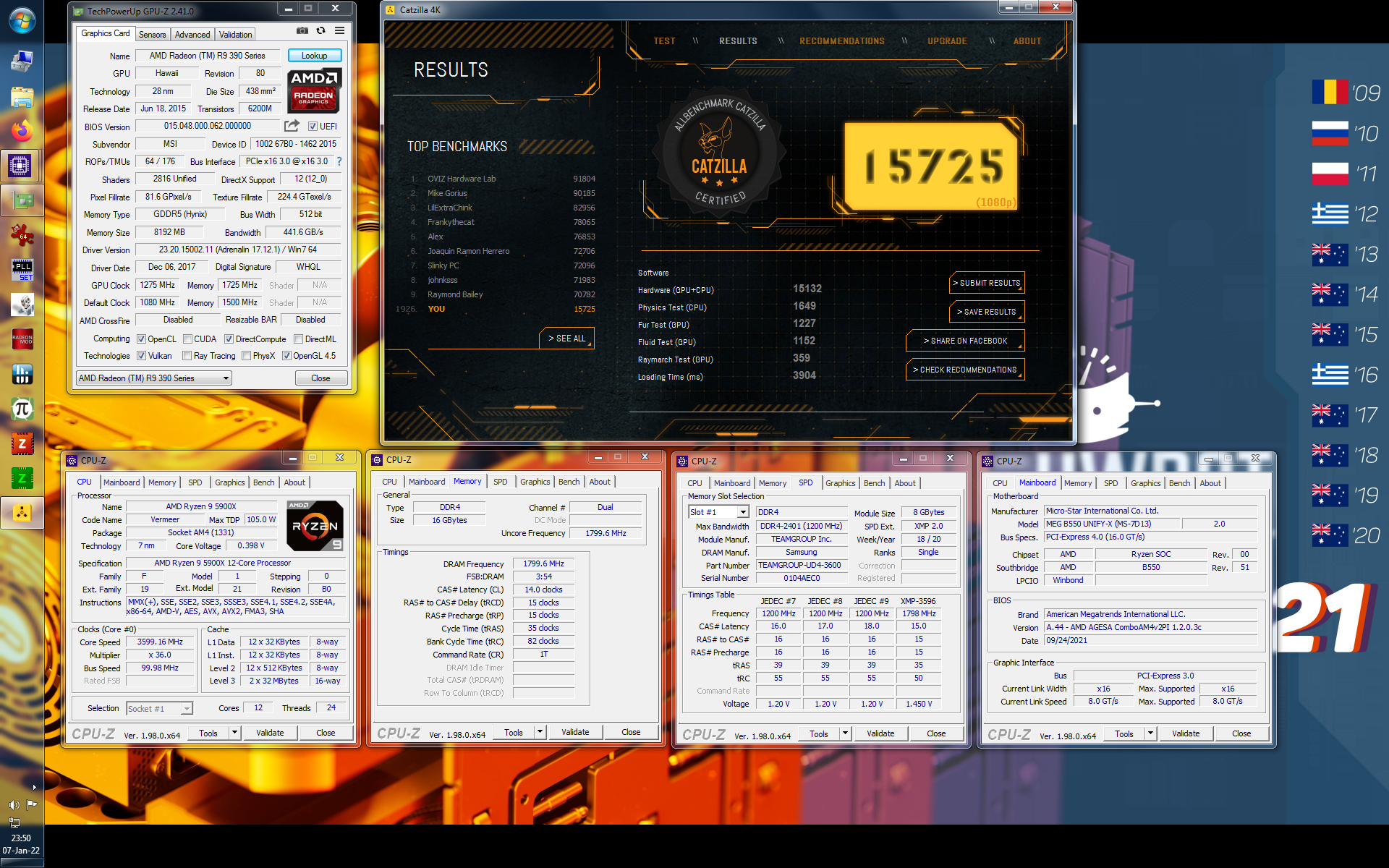Screen dimensions: 1389x868
Task: Toggle the DirectCompute checkbox
Action: point(229,339)
